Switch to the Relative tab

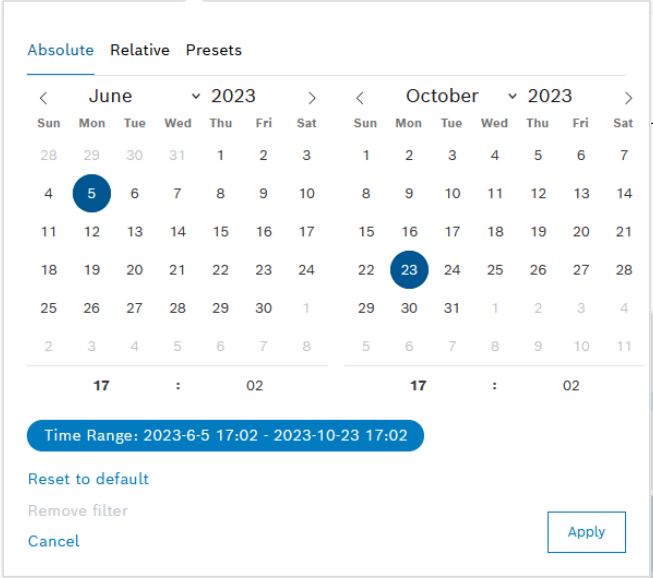(140, 50)
